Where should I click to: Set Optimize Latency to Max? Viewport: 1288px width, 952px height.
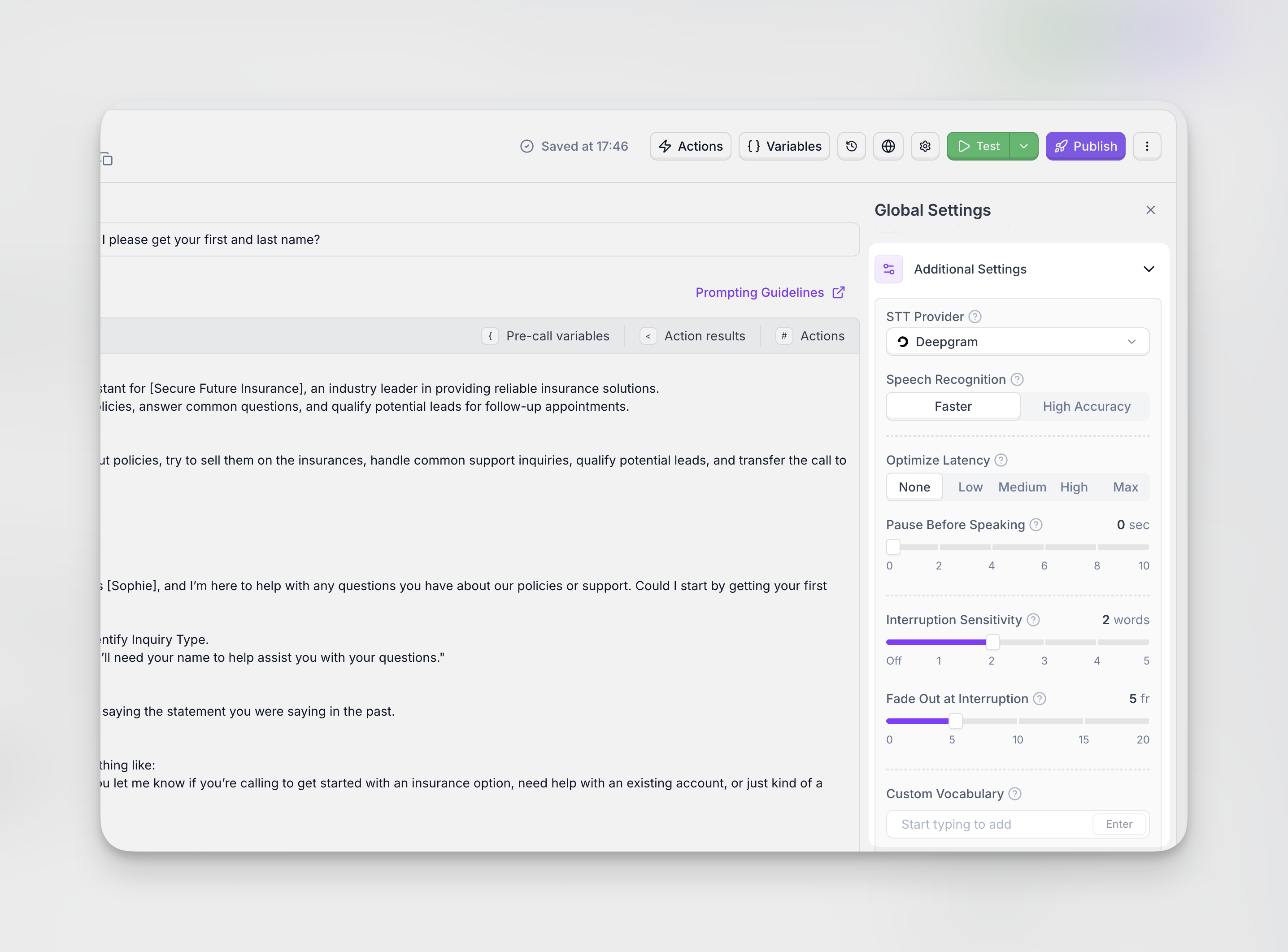coord(1125,487)
